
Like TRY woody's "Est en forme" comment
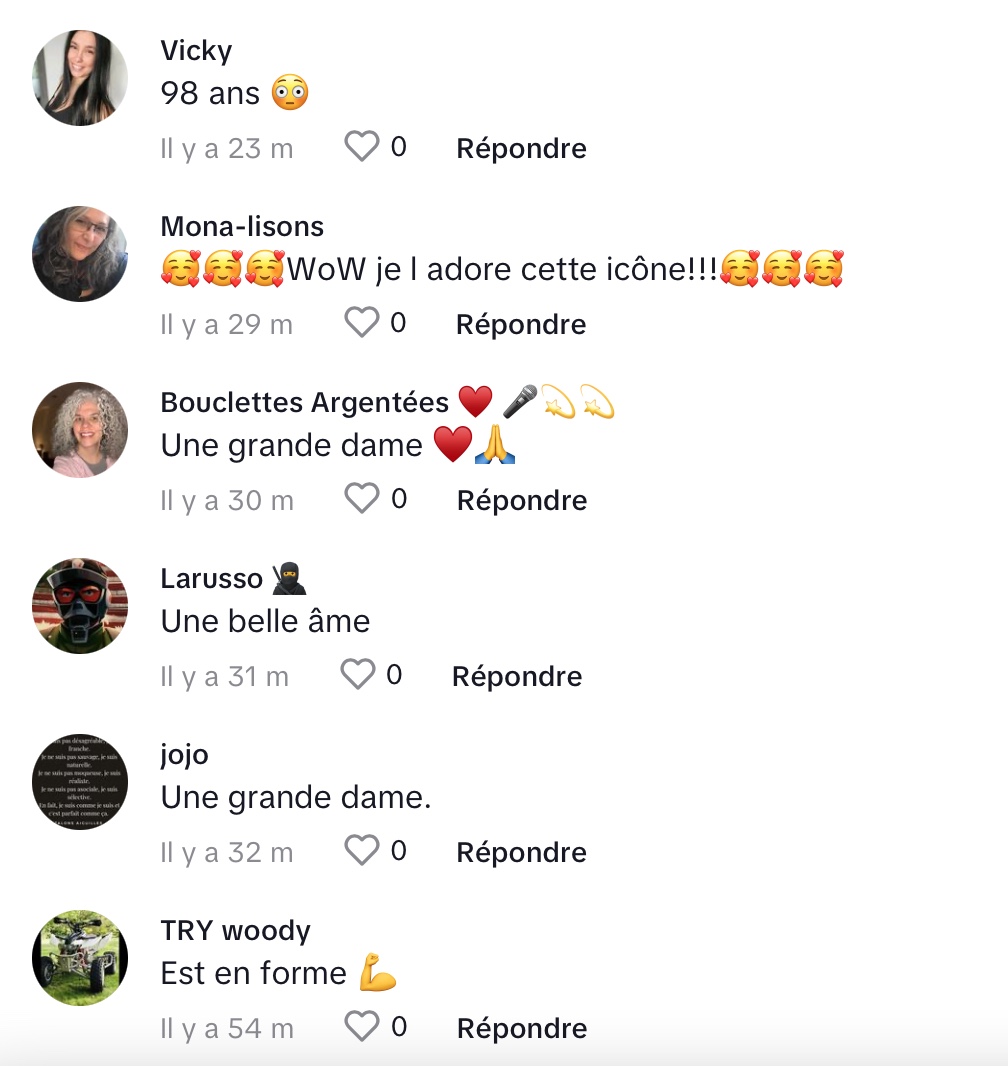pos(362,1027)
